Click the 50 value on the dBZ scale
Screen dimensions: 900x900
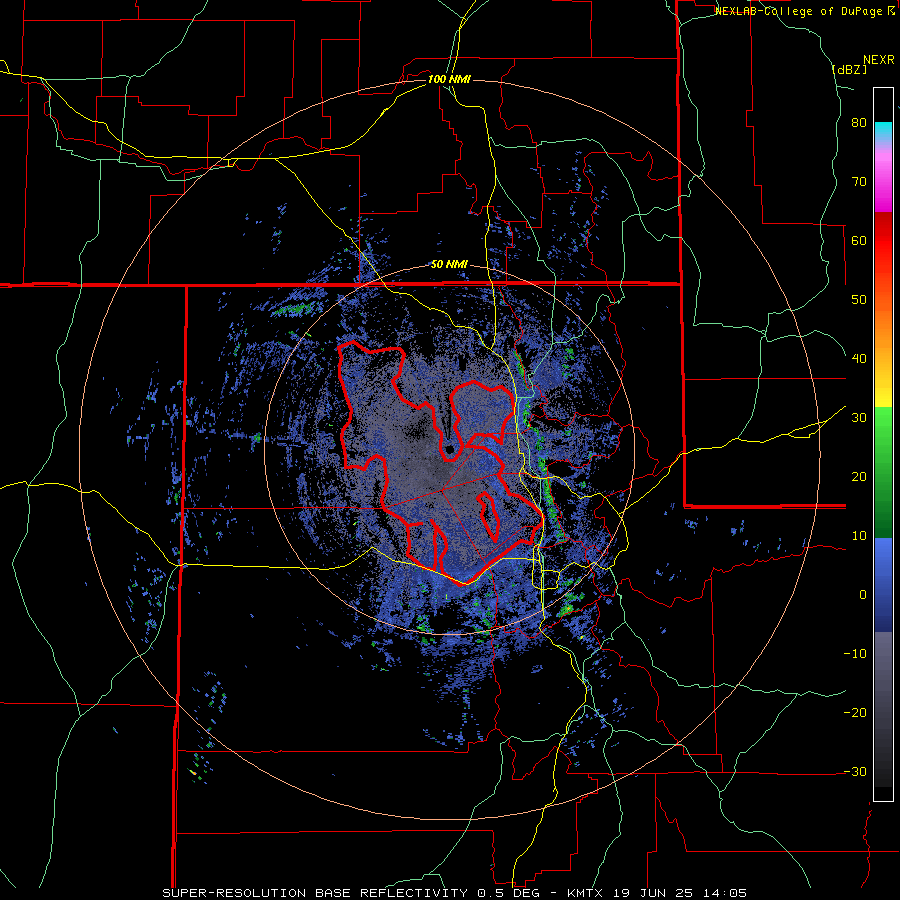click(x=859, y=300)
